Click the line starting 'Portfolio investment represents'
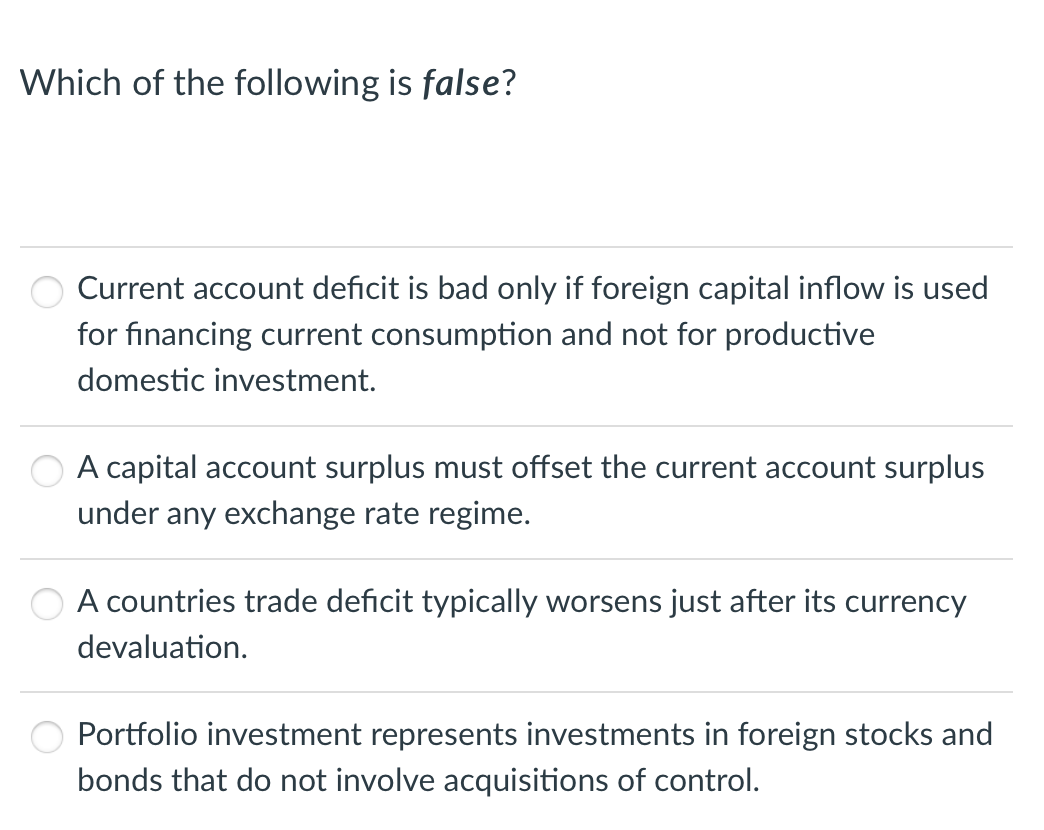Viewport: 1044px width, 830px height. coord(535,735)
